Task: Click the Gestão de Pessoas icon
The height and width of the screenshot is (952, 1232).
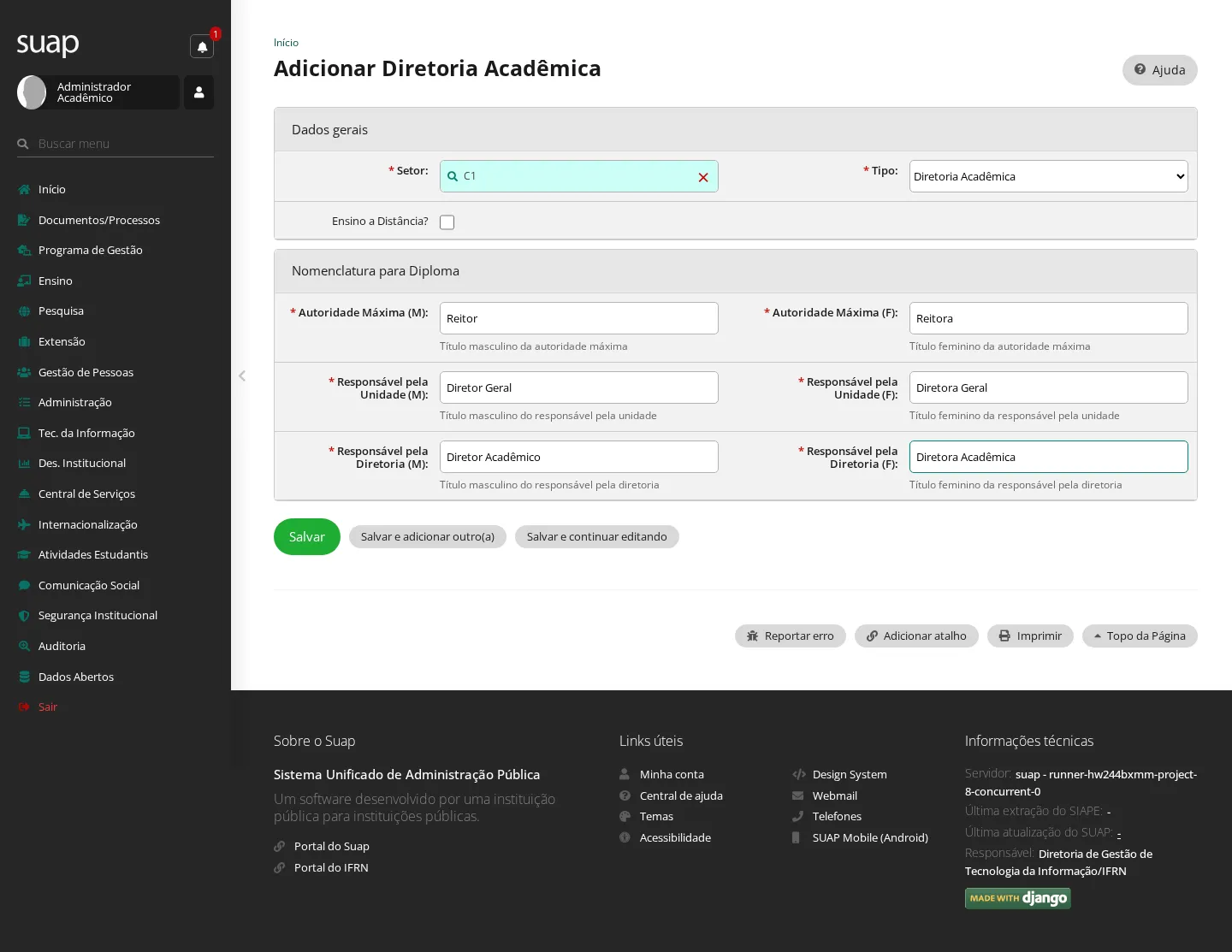Action: [x=24, y=372]
